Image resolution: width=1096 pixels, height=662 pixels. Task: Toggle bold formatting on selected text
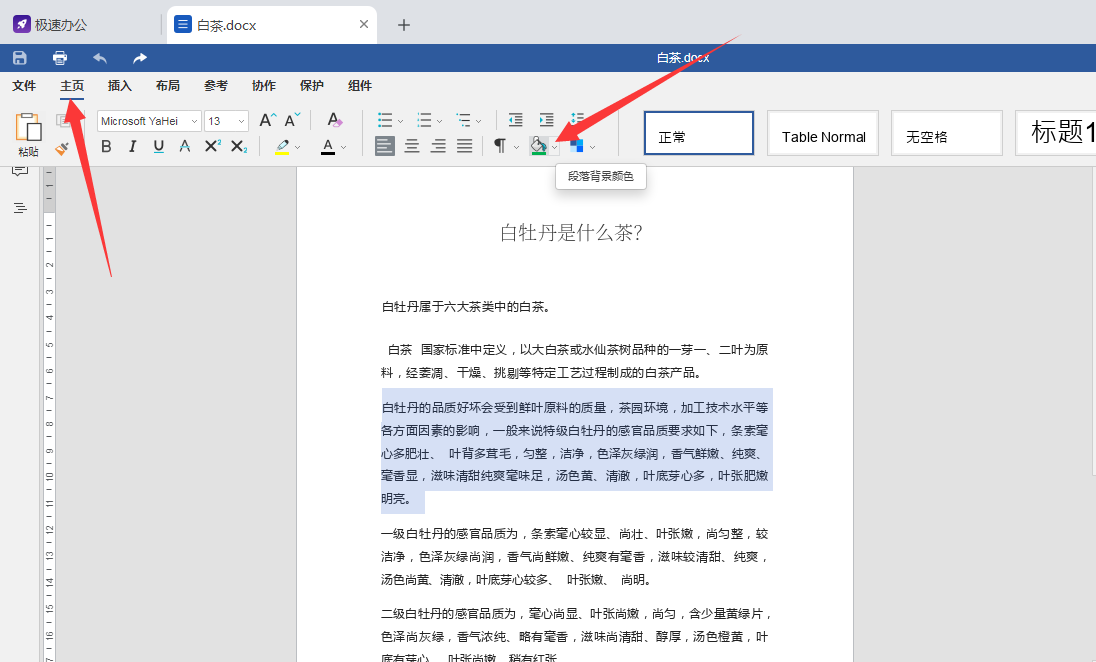click(107, 145)
